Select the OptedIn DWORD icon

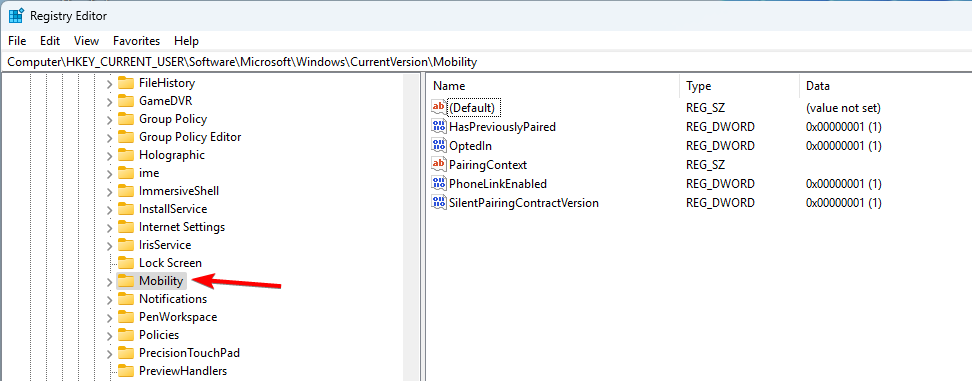coord(439,146)
